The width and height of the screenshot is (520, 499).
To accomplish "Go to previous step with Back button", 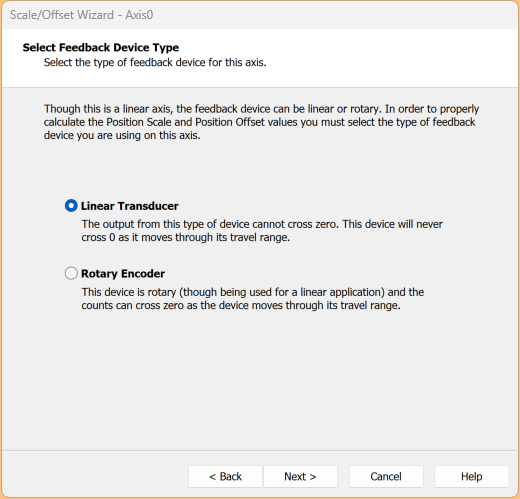I will coord(225,477).
